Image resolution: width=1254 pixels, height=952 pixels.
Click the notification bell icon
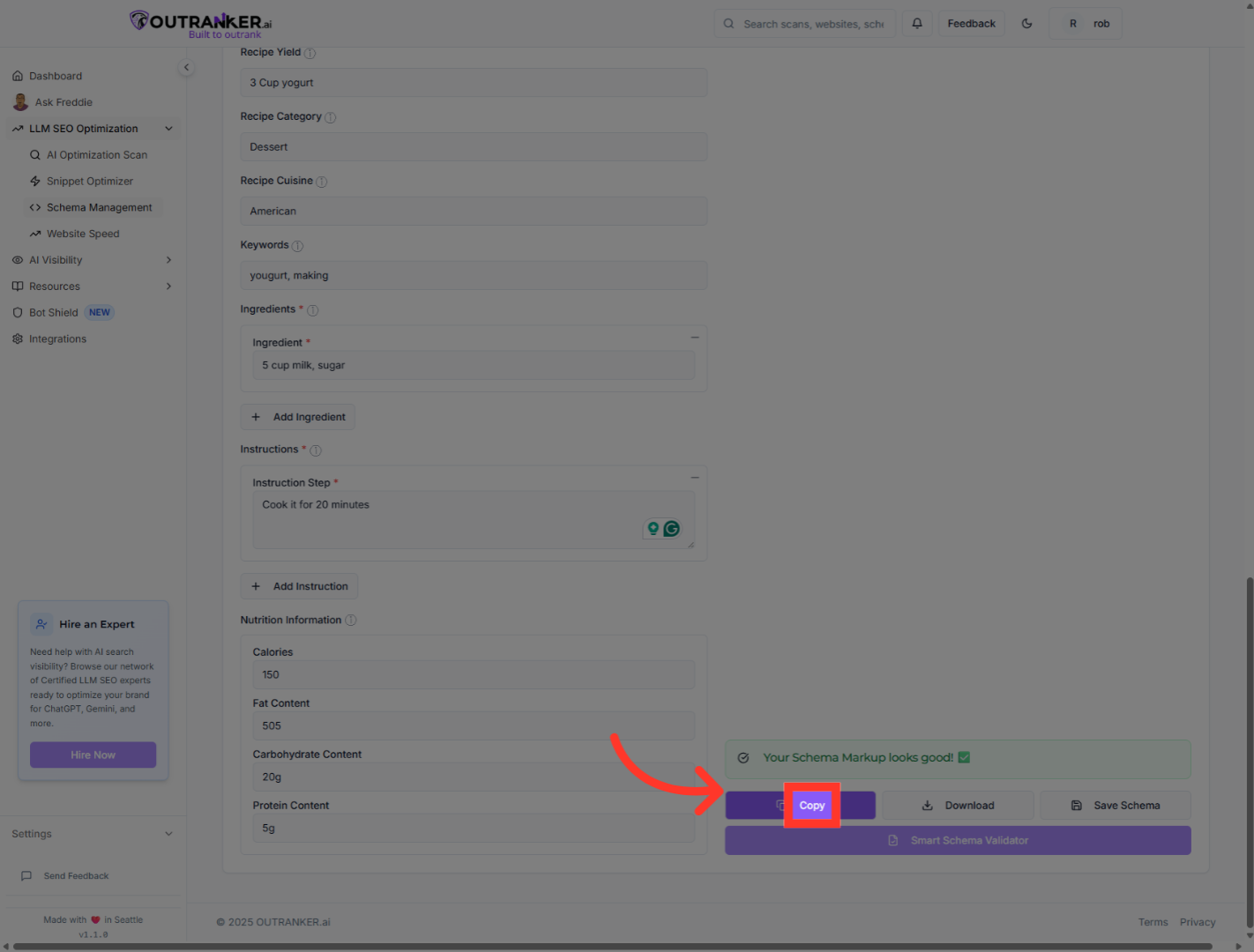[x=917, y=24]
